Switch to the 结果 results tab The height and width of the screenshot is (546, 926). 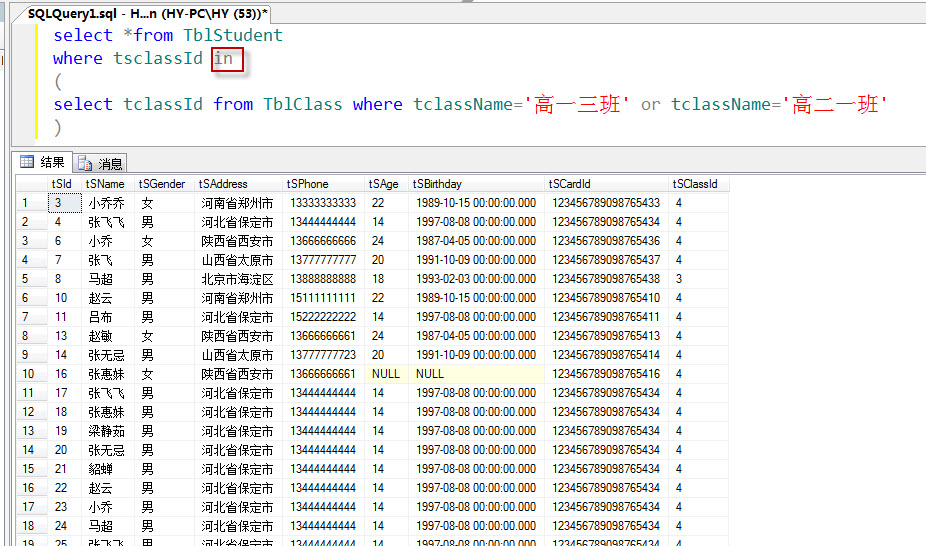coord(42,163)
